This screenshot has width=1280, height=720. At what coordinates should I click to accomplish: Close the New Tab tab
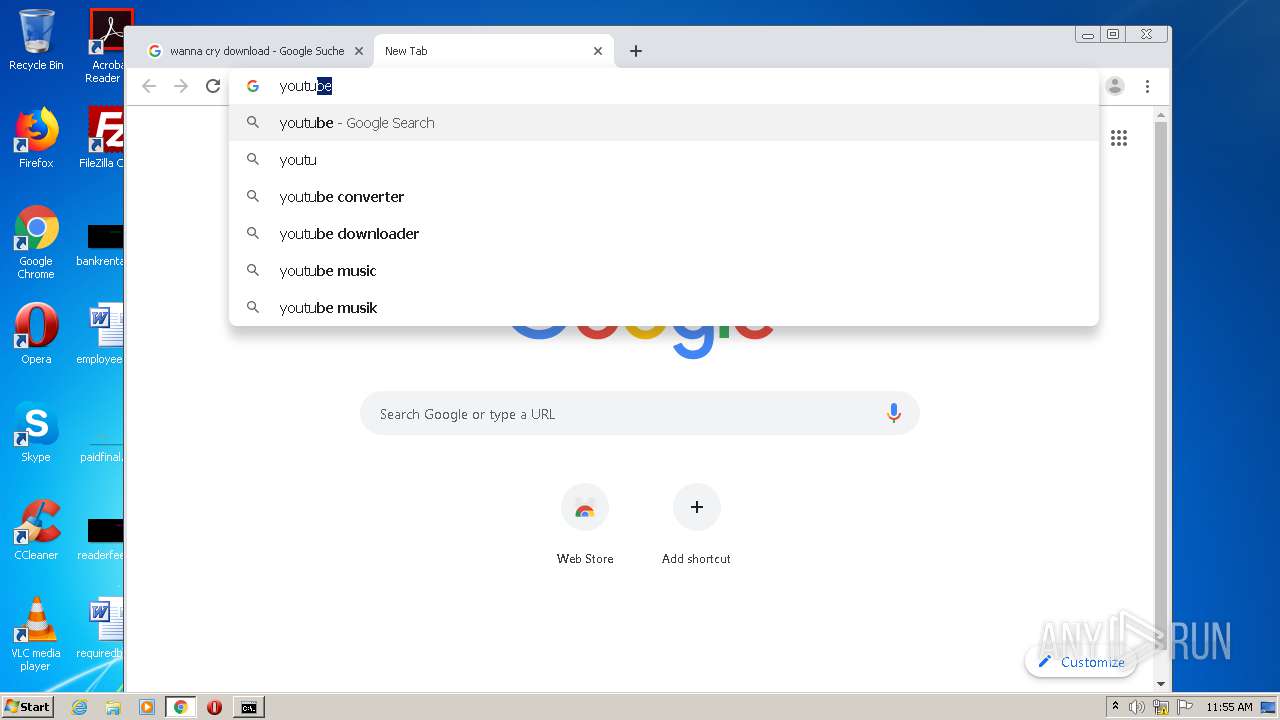(598, 51)
